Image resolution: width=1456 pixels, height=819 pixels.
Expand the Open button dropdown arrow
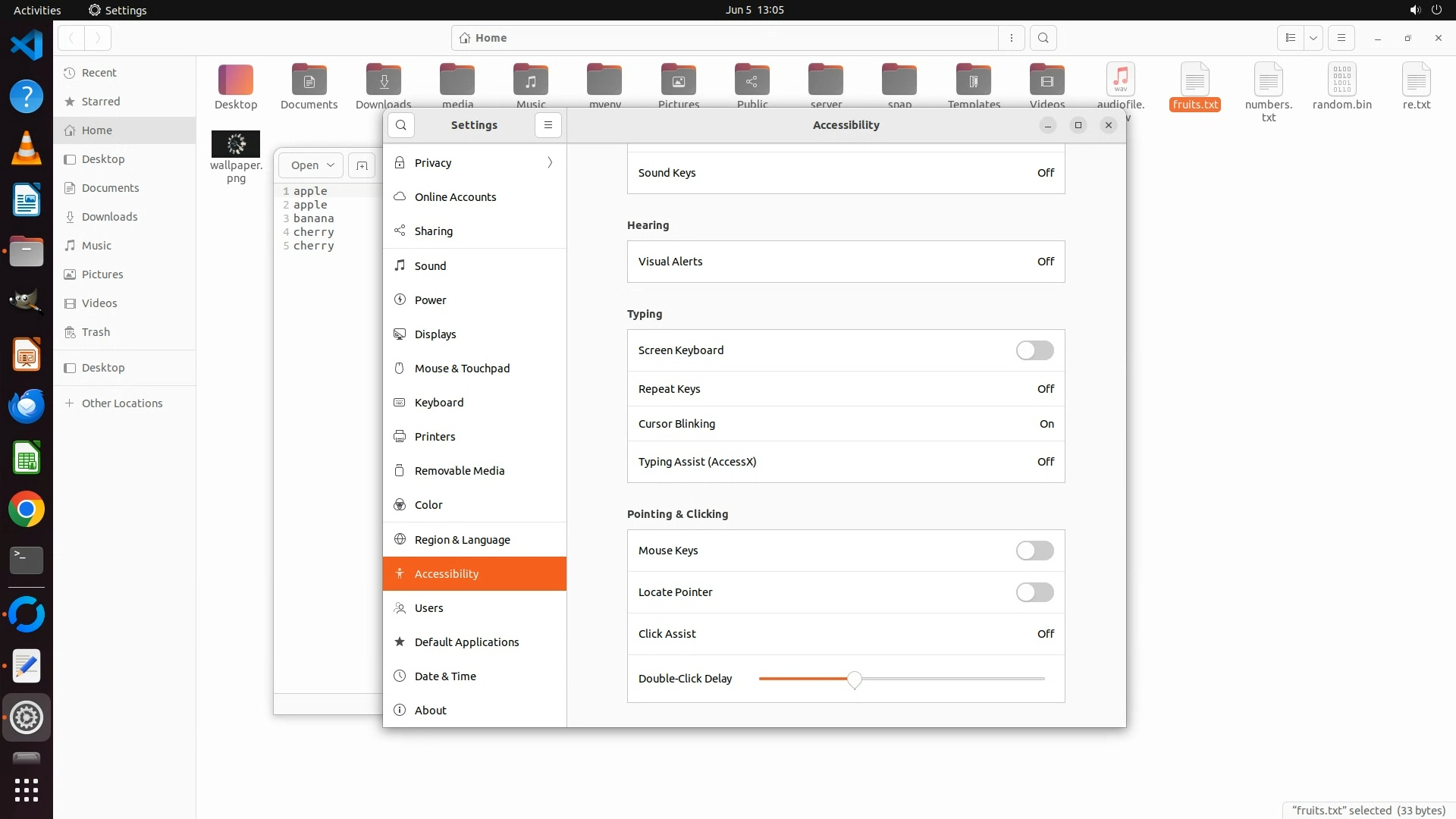click(331, 165)
